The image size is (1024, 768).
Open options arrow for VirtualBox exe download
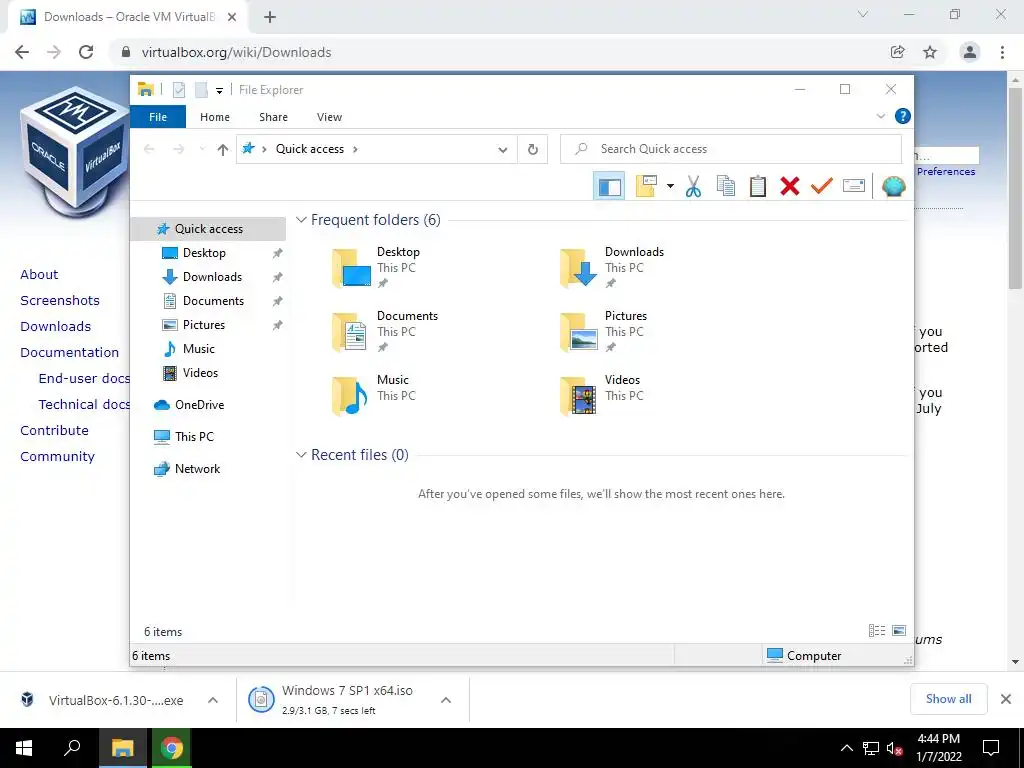(213, 700)
